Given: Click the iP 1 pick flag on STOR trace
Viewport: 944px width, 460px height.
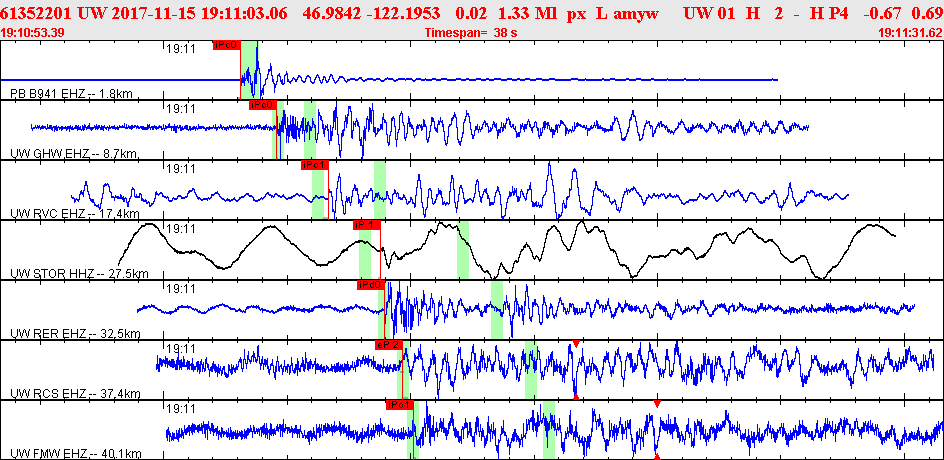Looking at the screenshot, I should [367, 225].
